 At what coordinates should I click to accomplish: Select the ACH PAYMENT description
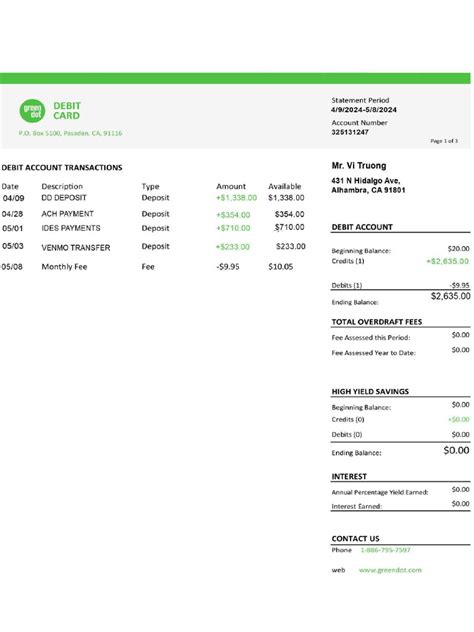click(67, 214)
